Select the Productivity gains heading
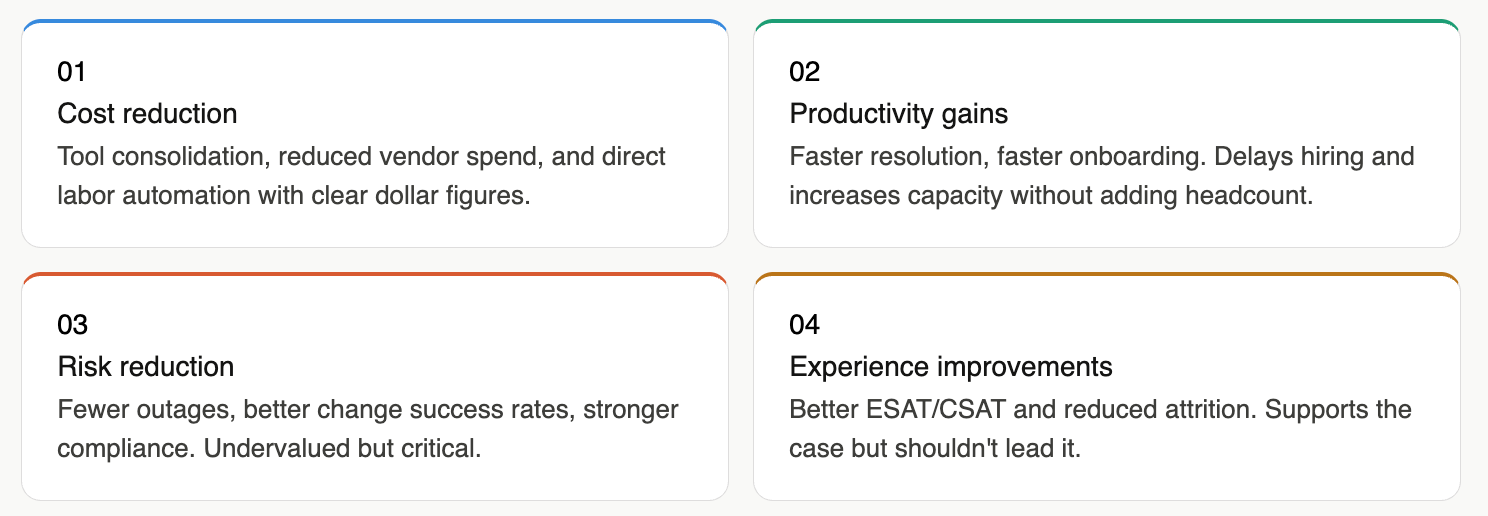The image size is (1488, 516). [898, 114]
